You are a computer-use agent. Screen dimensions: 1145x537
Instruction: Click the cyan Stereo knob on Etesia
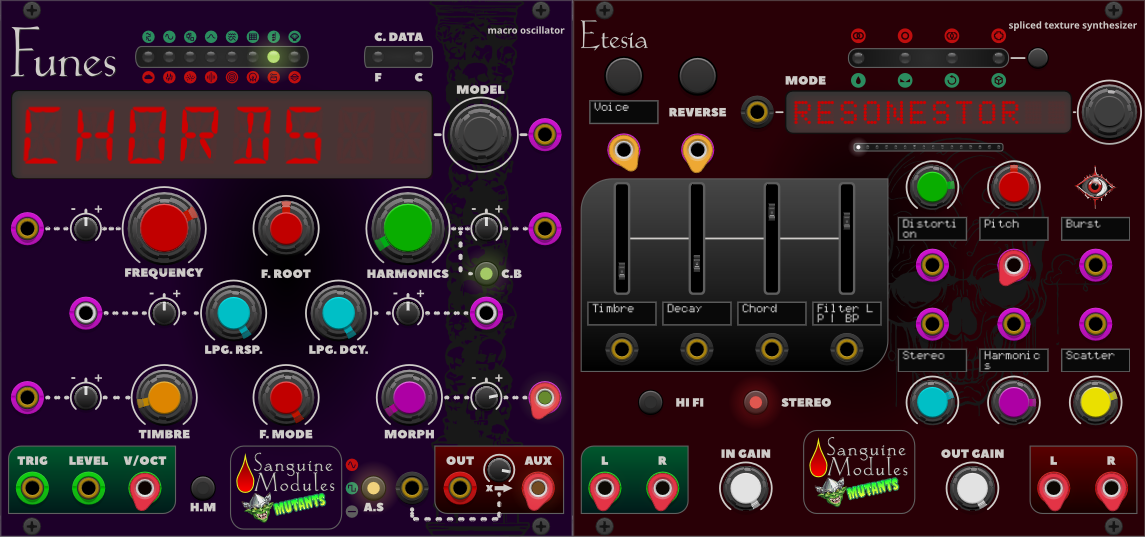(x=931, y=403)
